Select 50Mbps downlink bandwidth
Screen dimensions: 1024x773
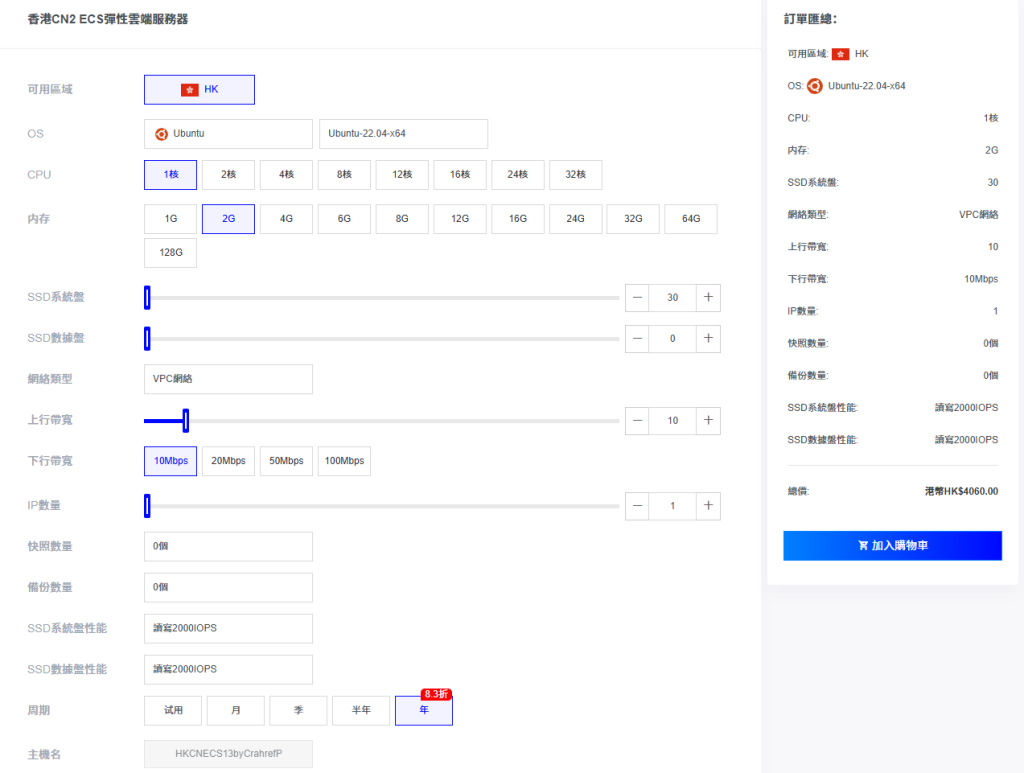(286, 461)
